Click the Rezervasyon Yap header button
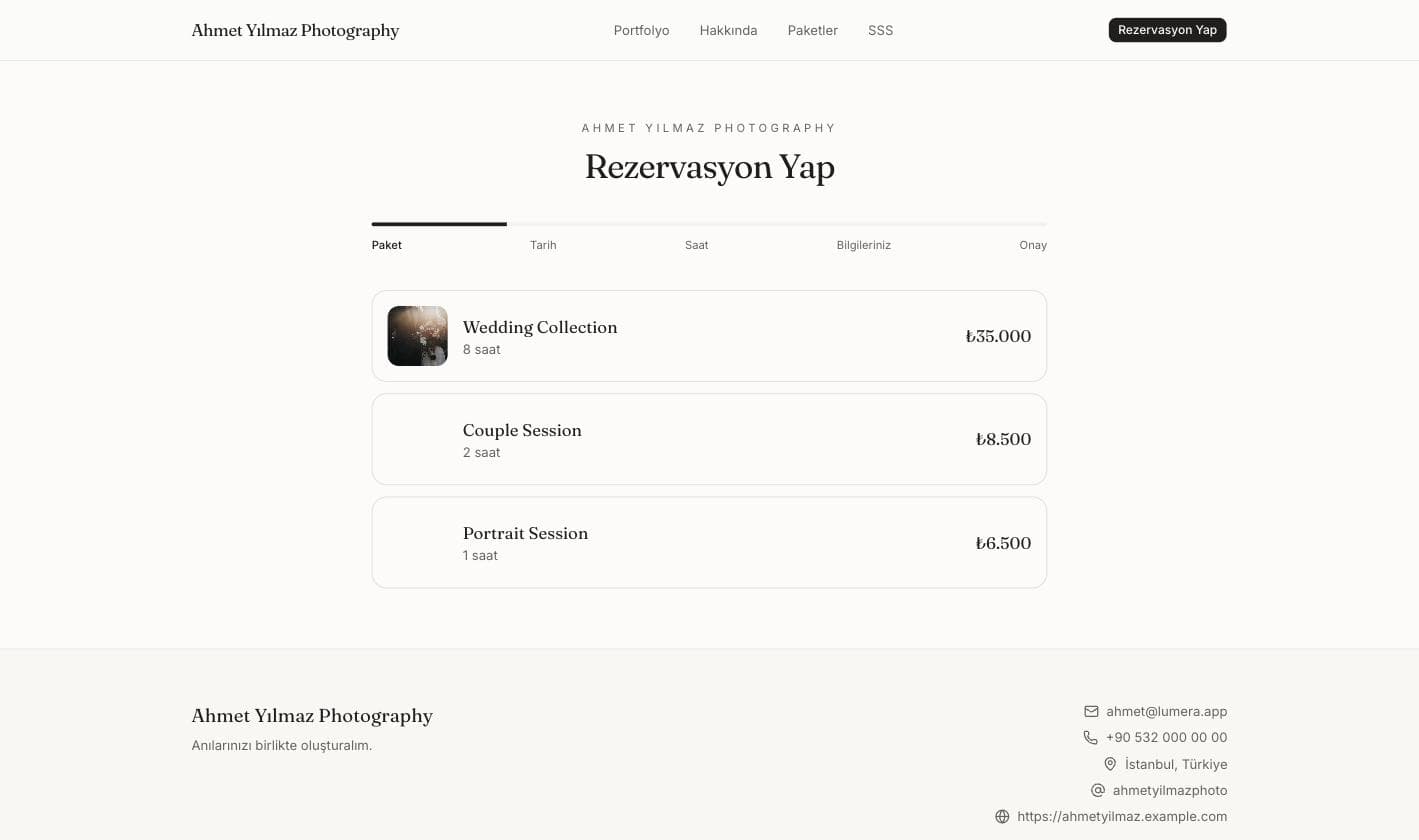 [x=1167, y=30]
